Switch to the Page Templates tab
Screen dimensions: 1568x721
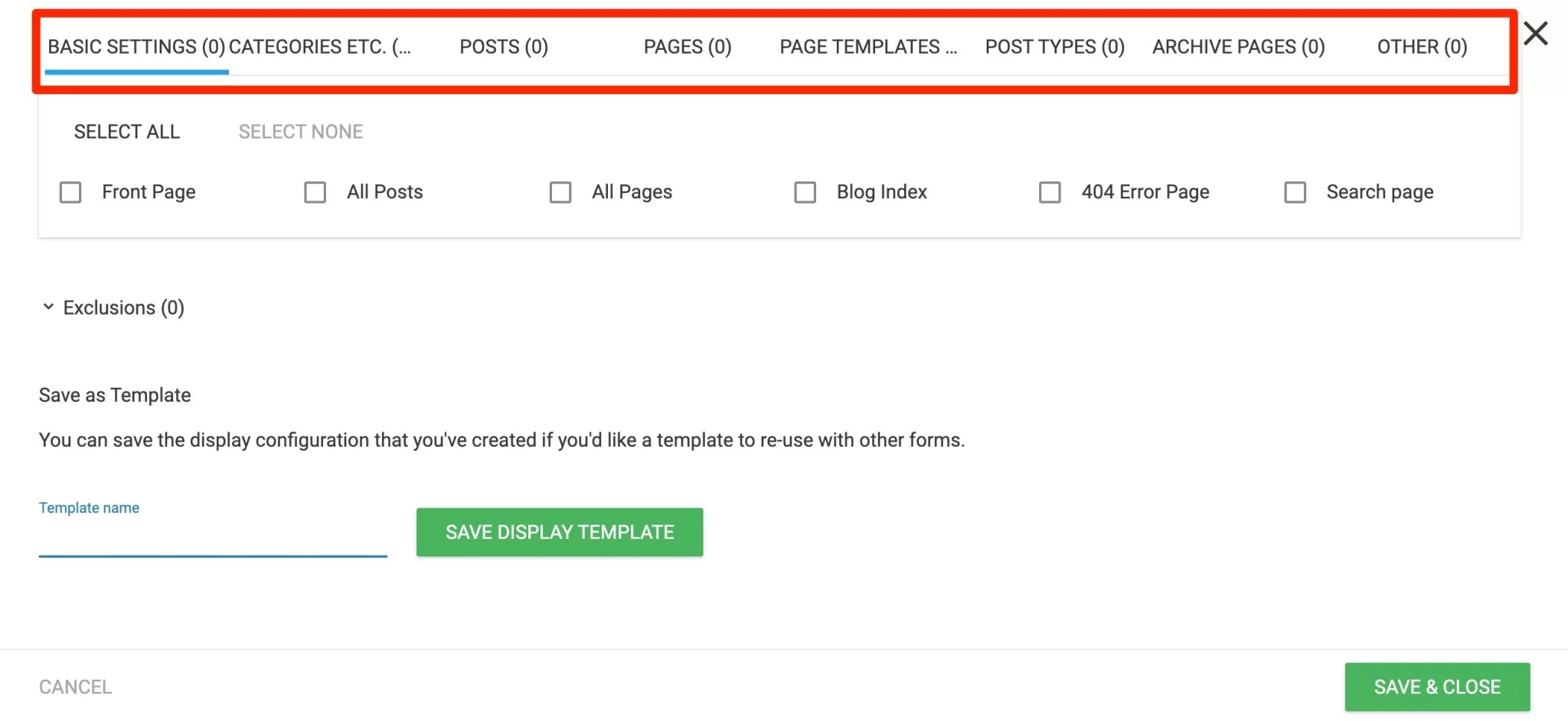(x=869, y=47)
